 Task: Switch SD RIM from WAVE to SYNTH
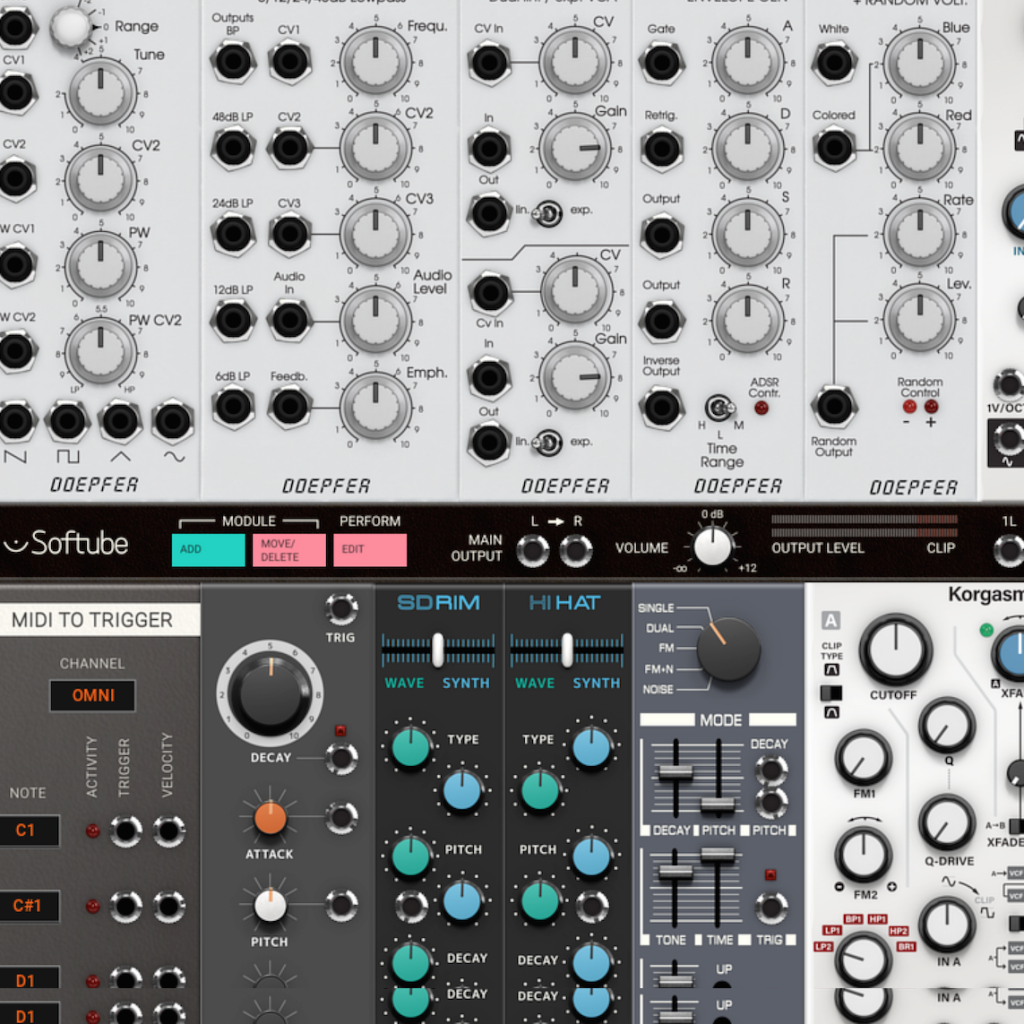pos(463,652)
